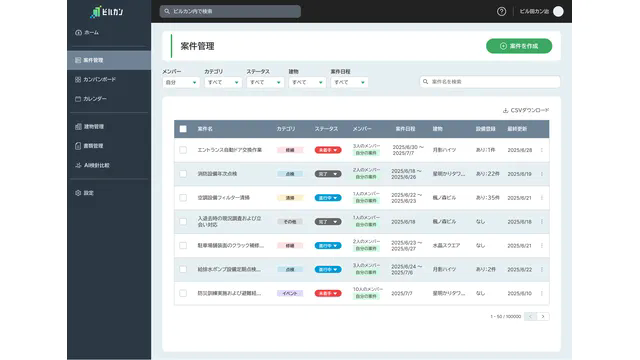Check the 入退去時 row checkbox

pyautogui.click(x=183, y=222)
